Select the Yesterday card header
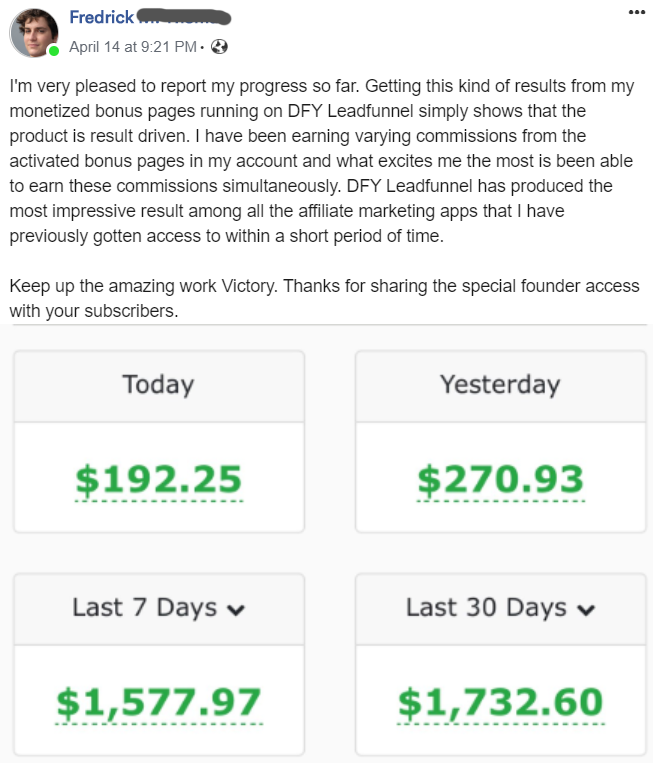This screenshot has height=763, width=653. click(x=500, y=384)
